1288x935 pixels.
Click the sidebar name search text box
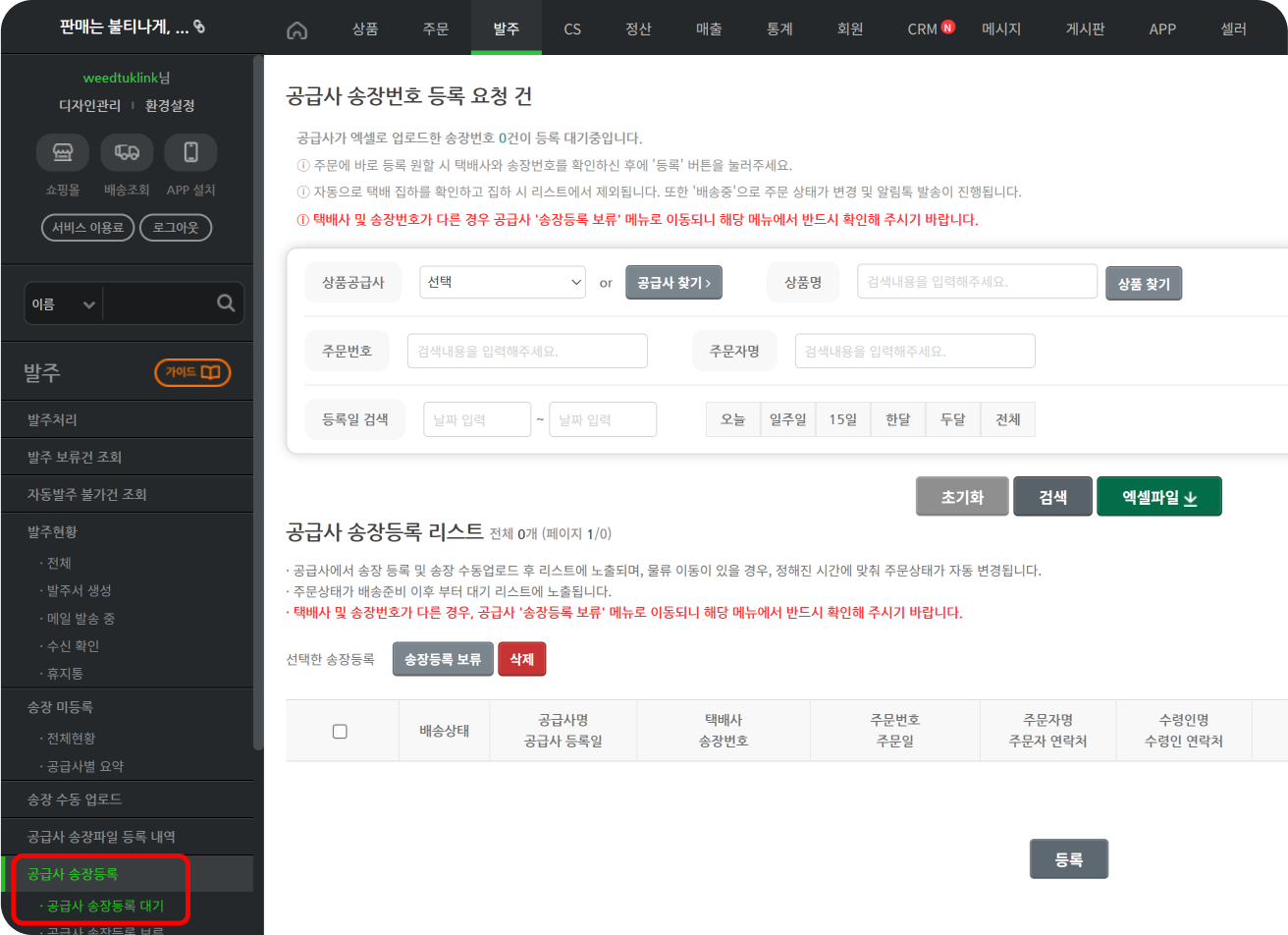(157, 304)
